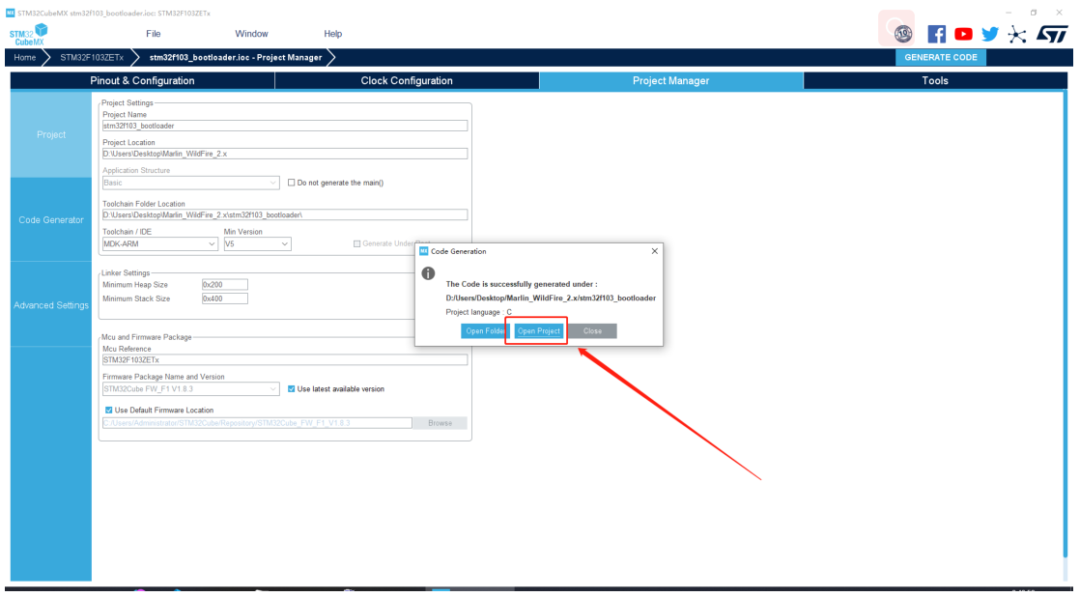The width and height of the screenshot is (1080, 597).
Task: Click the Minimum Heap Size field
Action: click(x=225, y=284)
